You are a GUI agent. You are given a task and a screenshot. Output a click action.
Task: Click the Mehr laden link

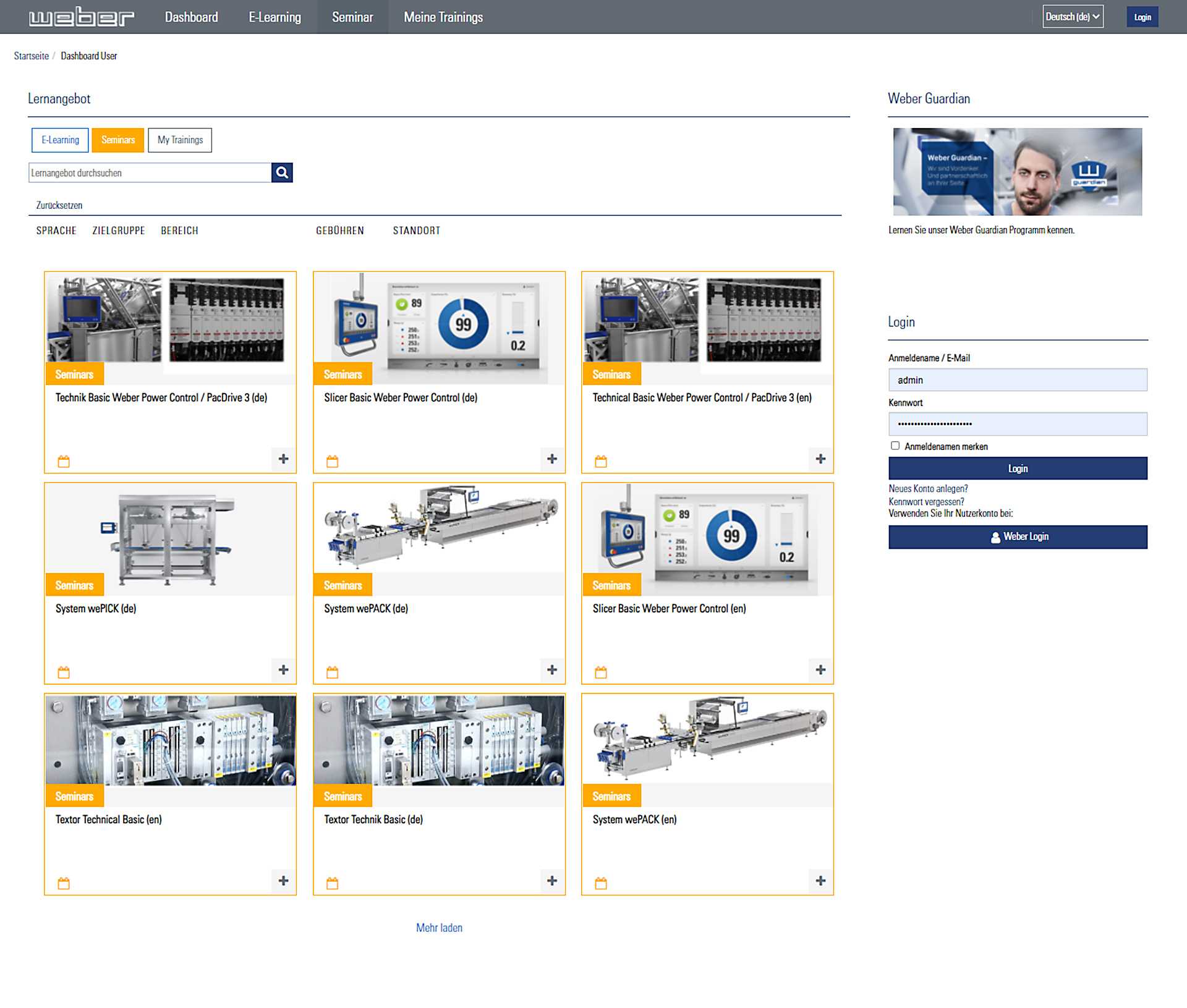pos(439,928)
